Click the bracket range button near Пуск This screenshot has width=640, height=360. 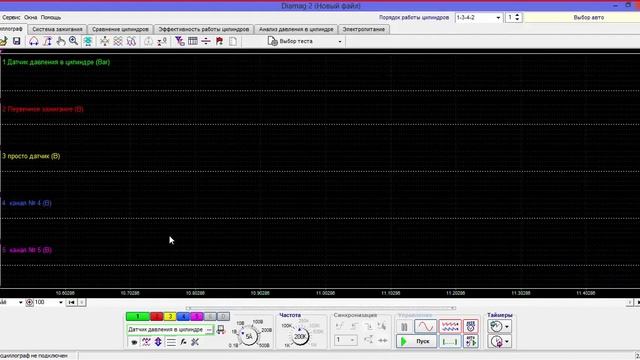(x=449, y=341)
